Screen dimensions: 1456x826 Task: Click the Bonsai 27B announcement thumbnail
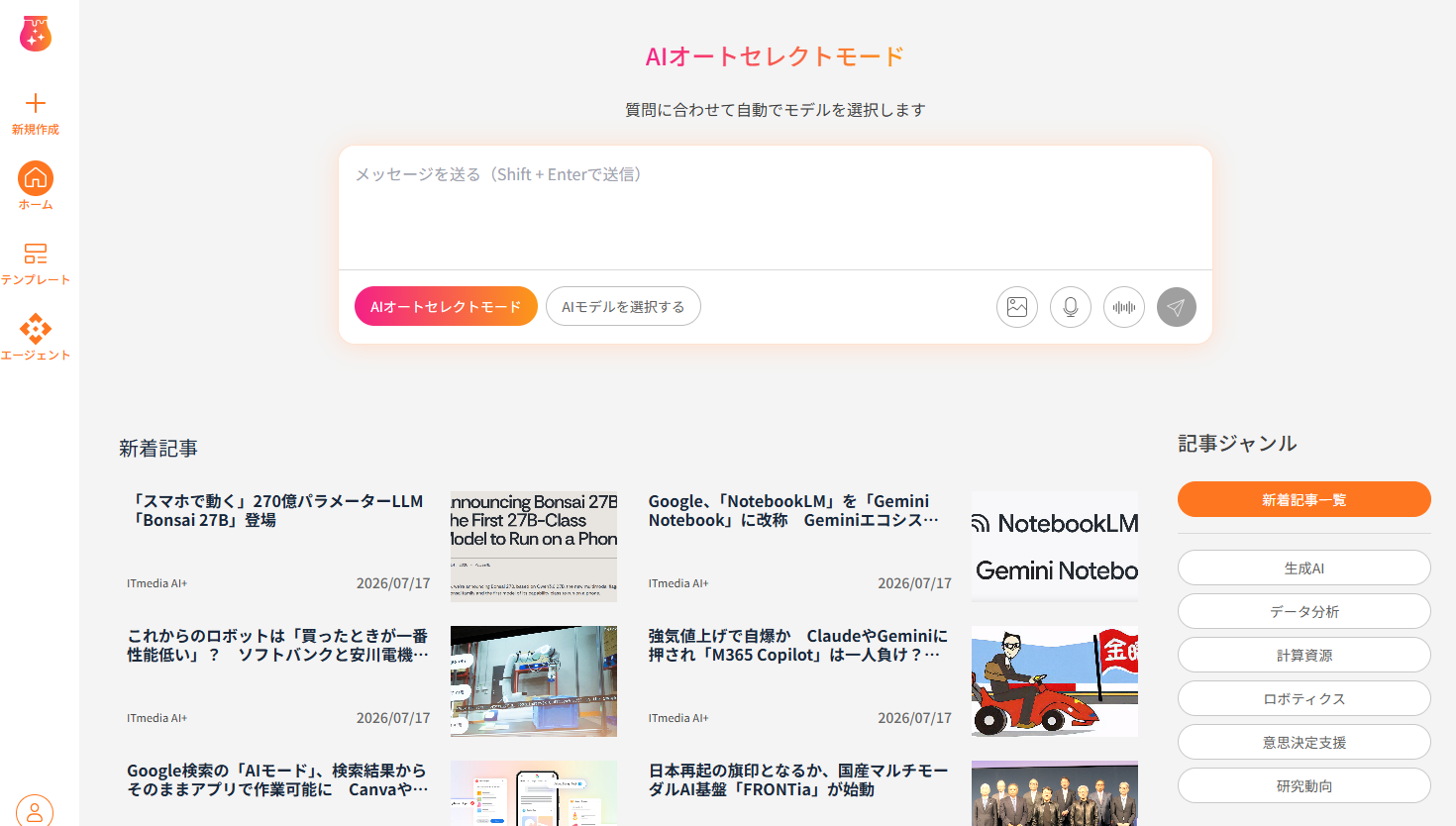pos(534,547)
